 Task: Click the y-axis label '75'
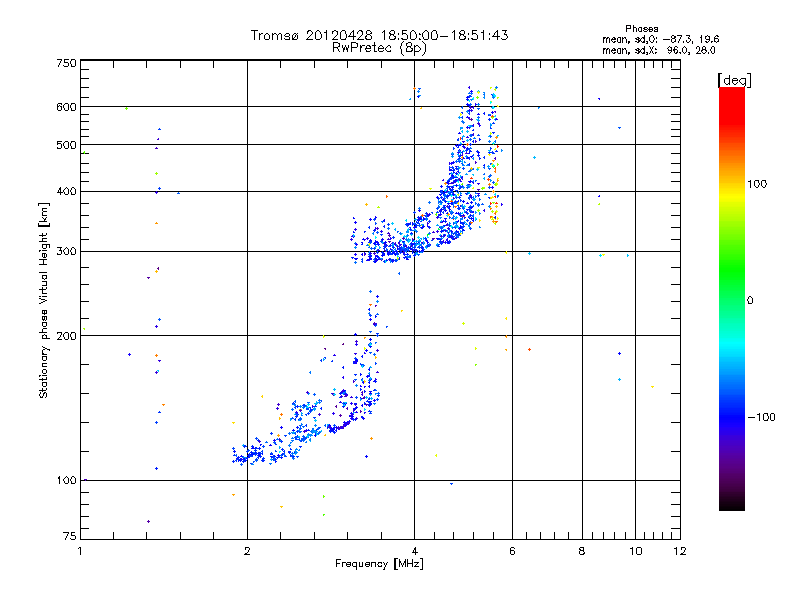70,536
